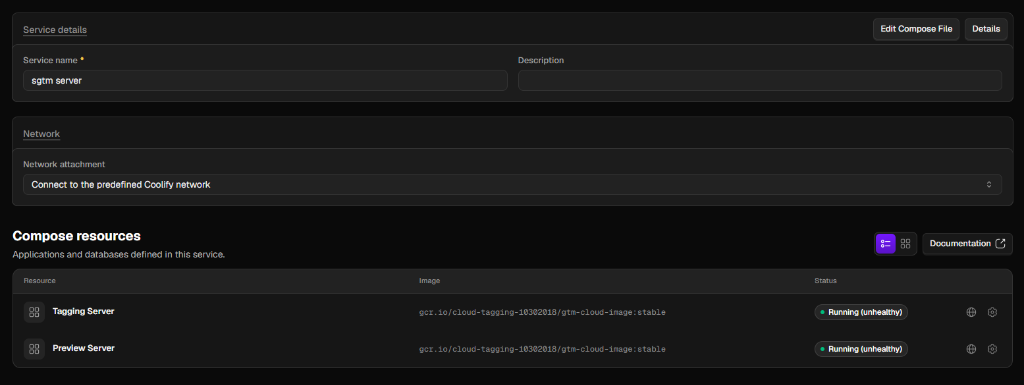Click the Image column header
This screenshot has height=385, width=1024.
tap(429, 281)
